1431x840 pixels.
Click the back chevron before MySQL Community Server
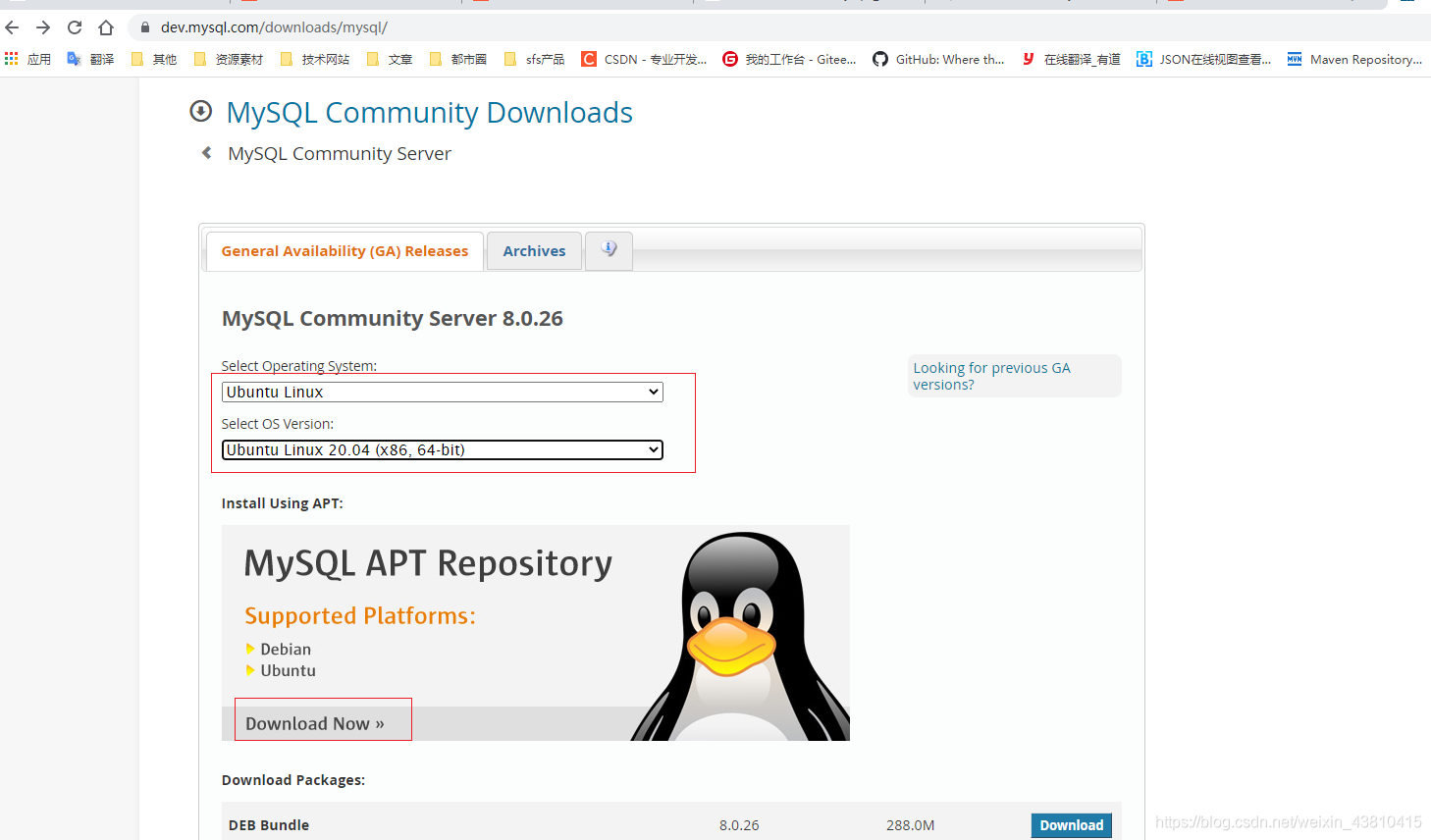click(x=206, y=152)
